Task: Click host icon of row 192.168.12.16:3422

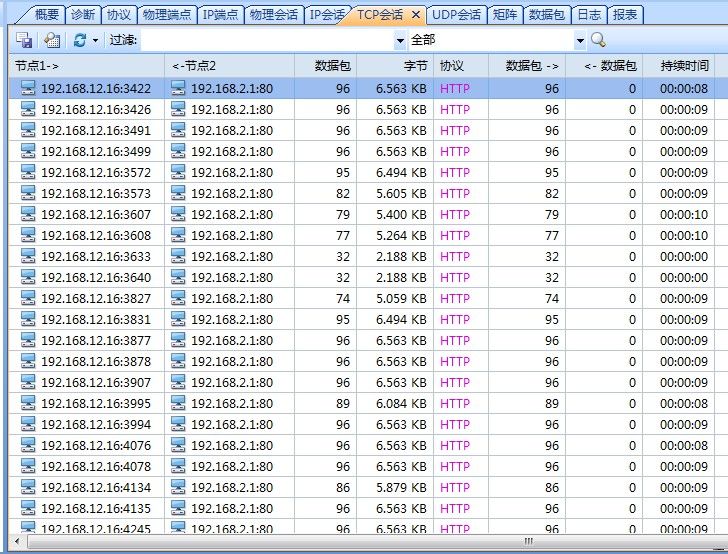Action: (28, 88)
